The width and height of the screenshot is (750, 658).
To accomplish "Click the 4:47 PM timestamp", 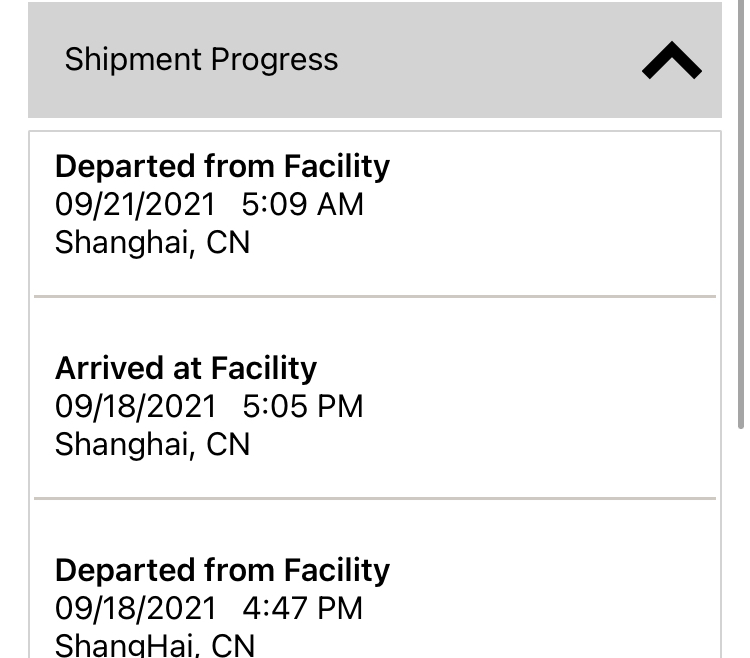I will [303, 609].
